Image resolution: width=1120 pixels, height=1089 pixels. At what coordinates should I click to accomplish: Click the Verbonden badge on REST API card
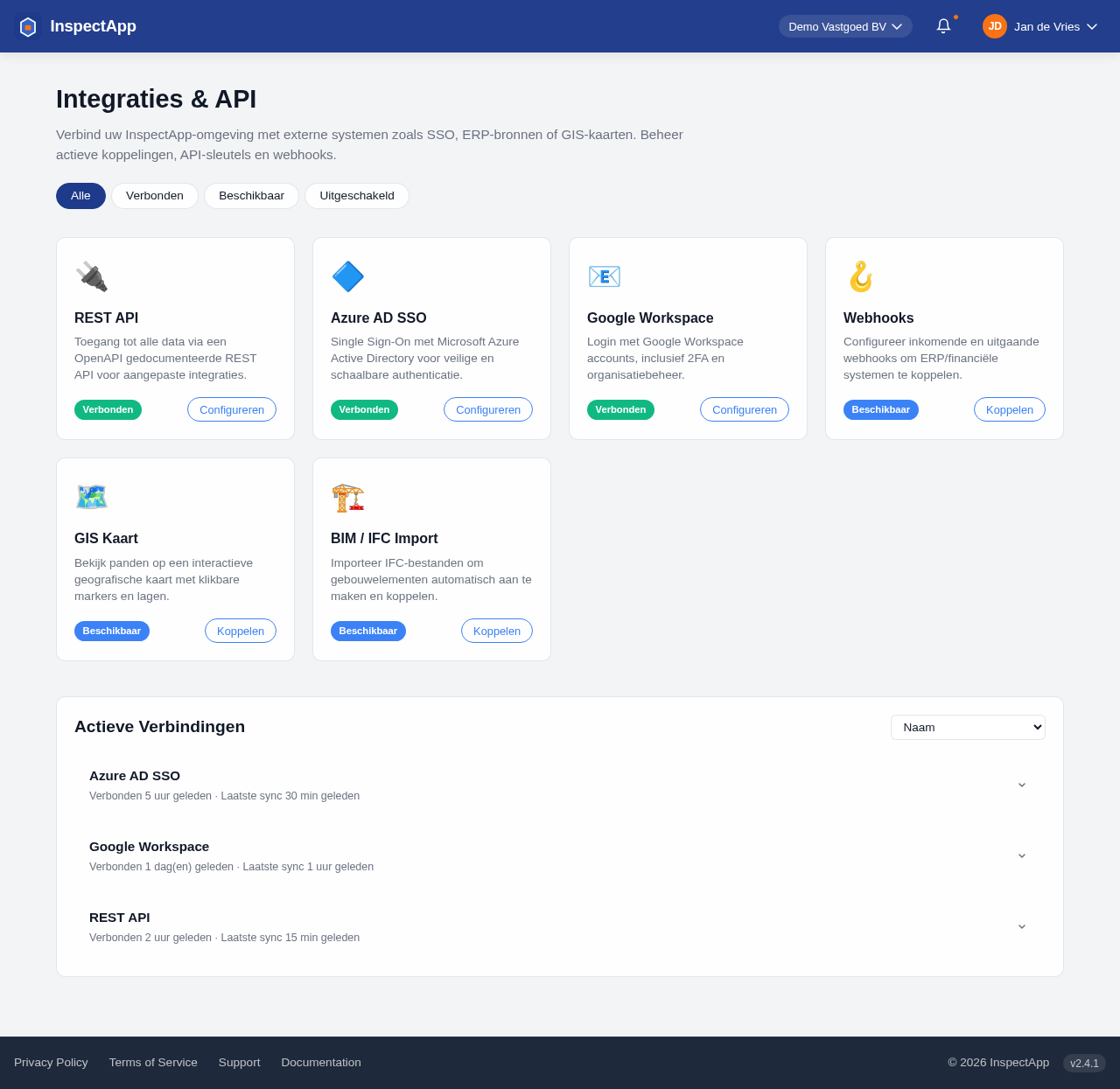coord(108,409)
